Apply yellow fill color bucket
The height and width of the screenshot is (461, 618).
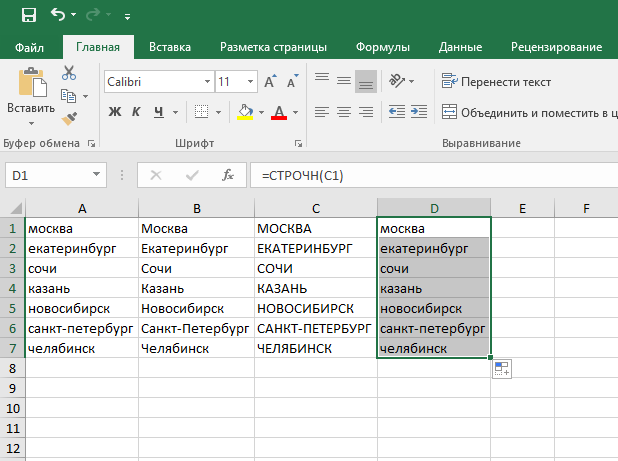245,112
